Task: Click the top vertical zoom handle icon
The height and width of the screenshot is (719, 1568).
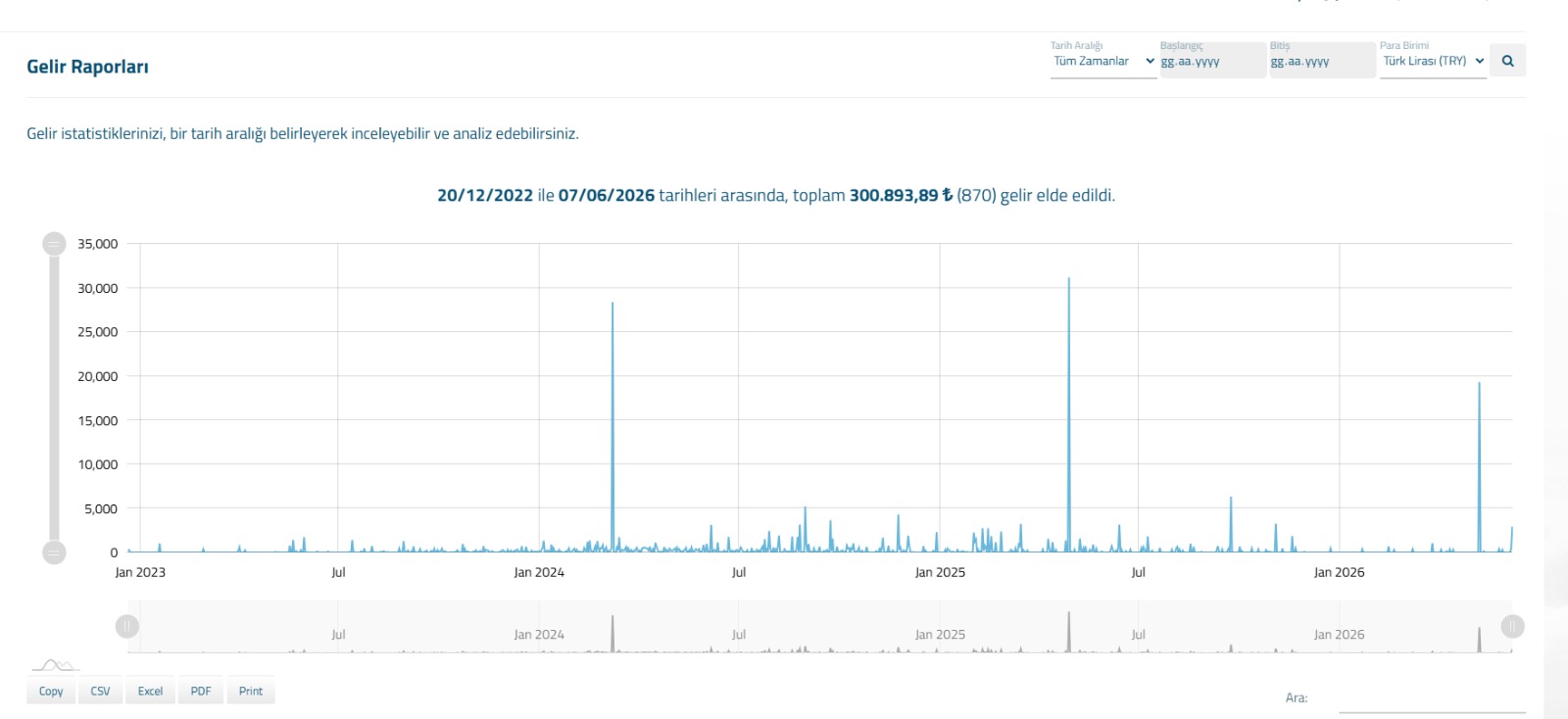Action: click(54, 244)
